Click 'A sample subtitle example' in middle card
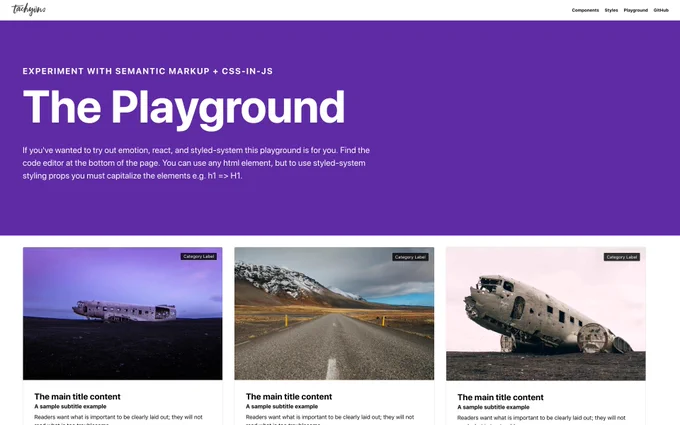Image resolution: width=680 pixels, height=425 pixels. coord(282,406)
